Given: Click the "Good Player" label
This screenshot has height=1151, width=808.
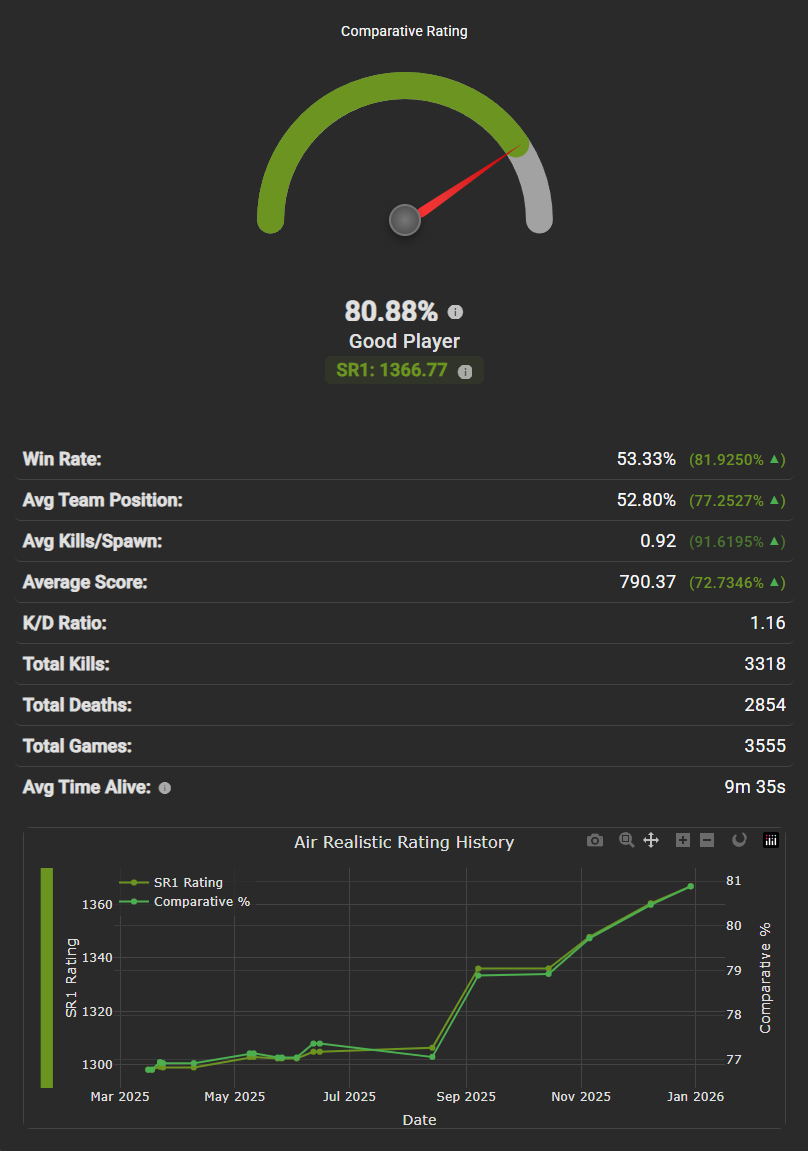Looking at the screenshot, I should [x=404, y=341].
